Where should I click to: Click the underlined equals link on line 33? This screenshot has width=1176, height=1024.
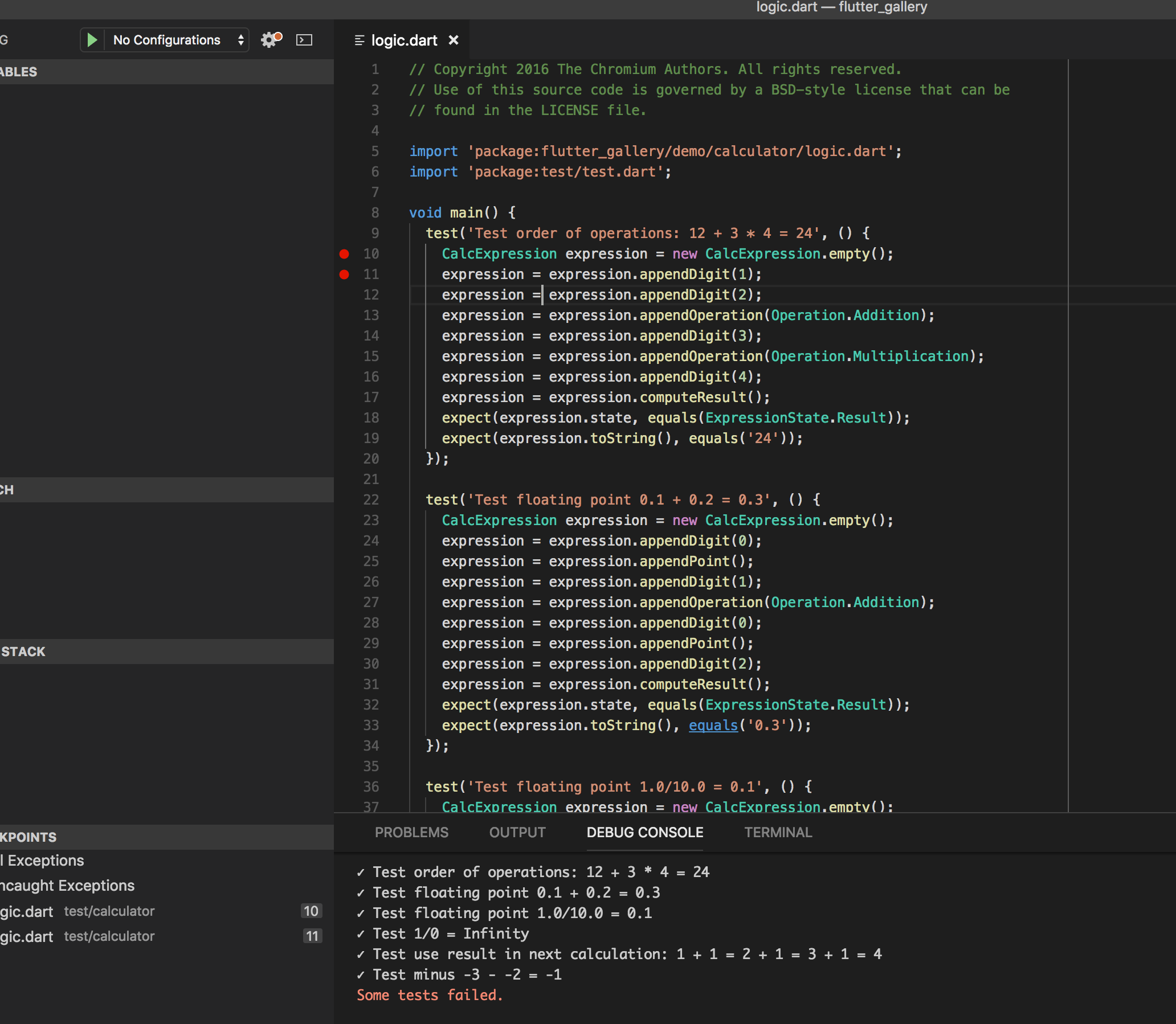[712, 725]
